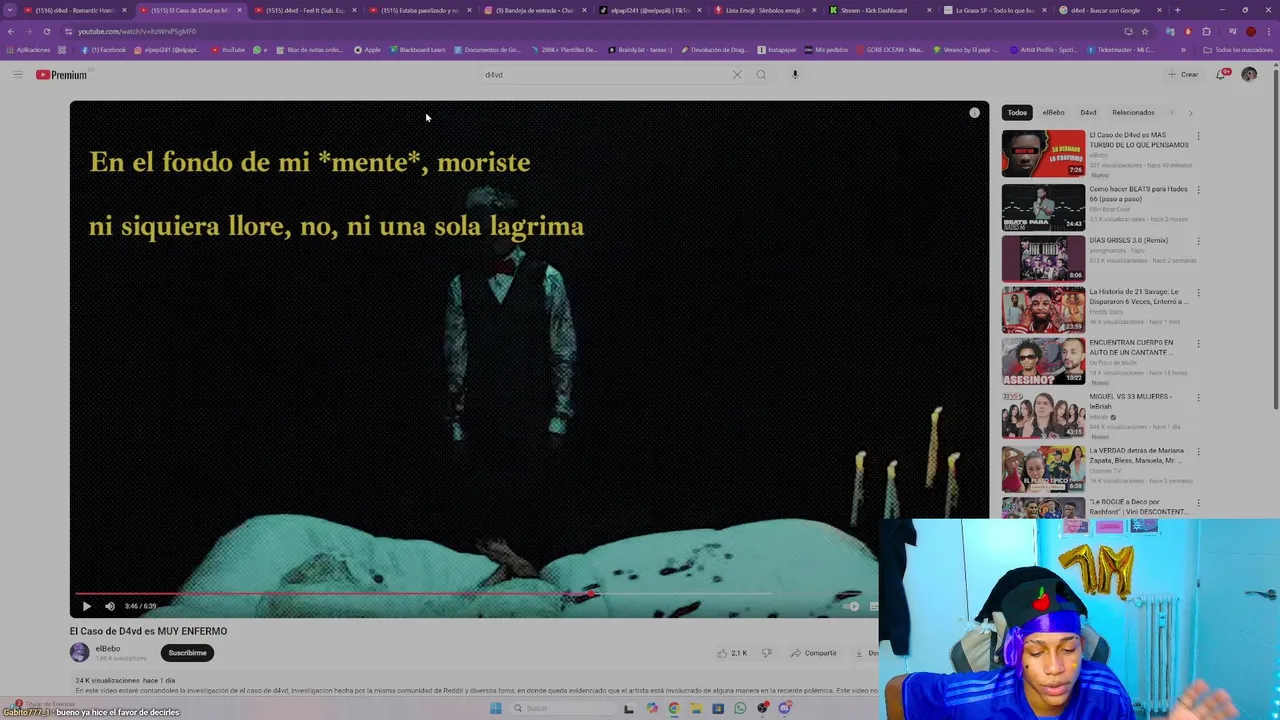This screenshot has height=720, width=1280.
Task: Subscribe with the Suscribirme button
Action: [187, 653]
